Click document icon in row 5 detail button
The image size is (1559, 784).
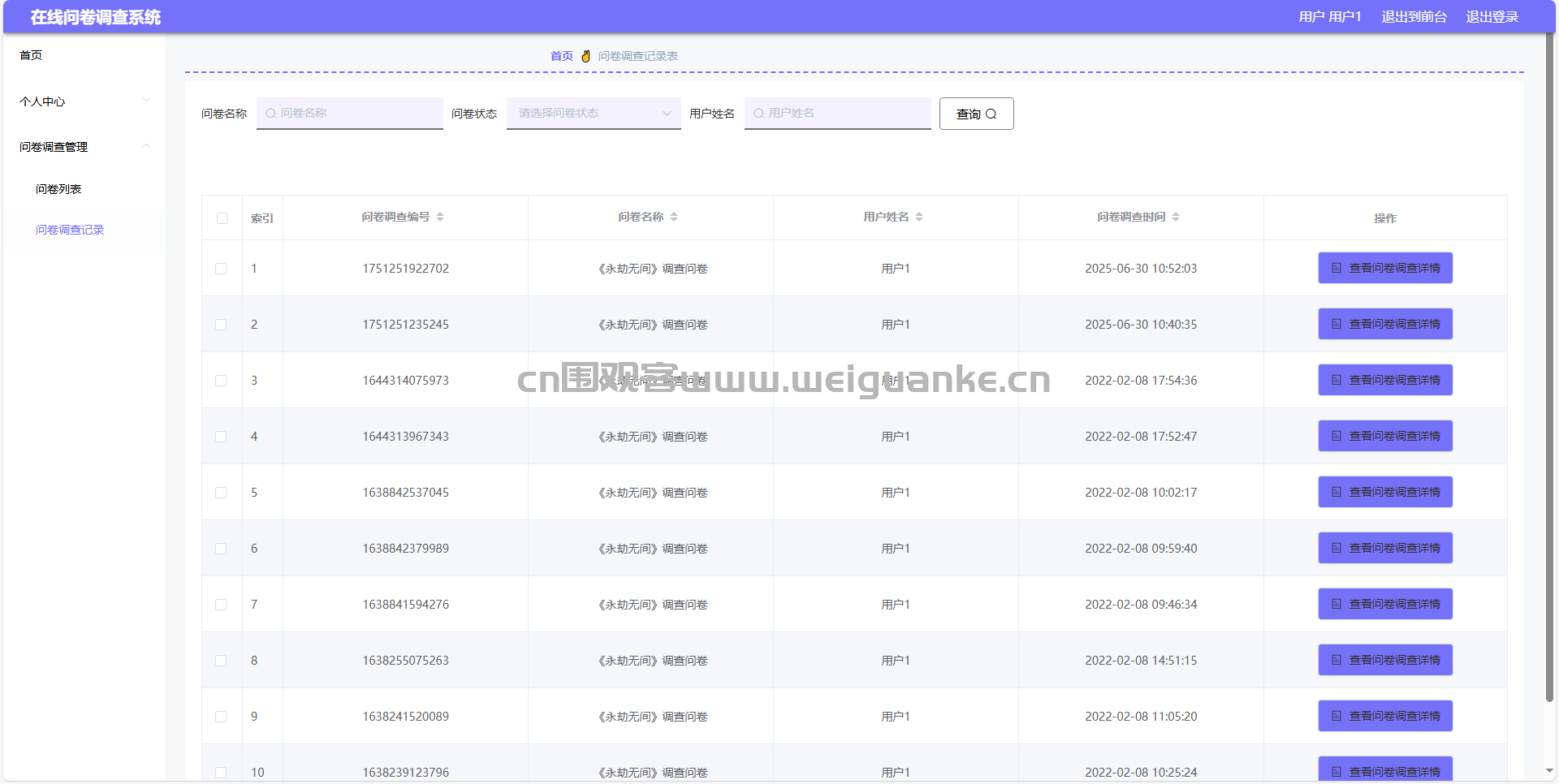tap(1337, 492)
